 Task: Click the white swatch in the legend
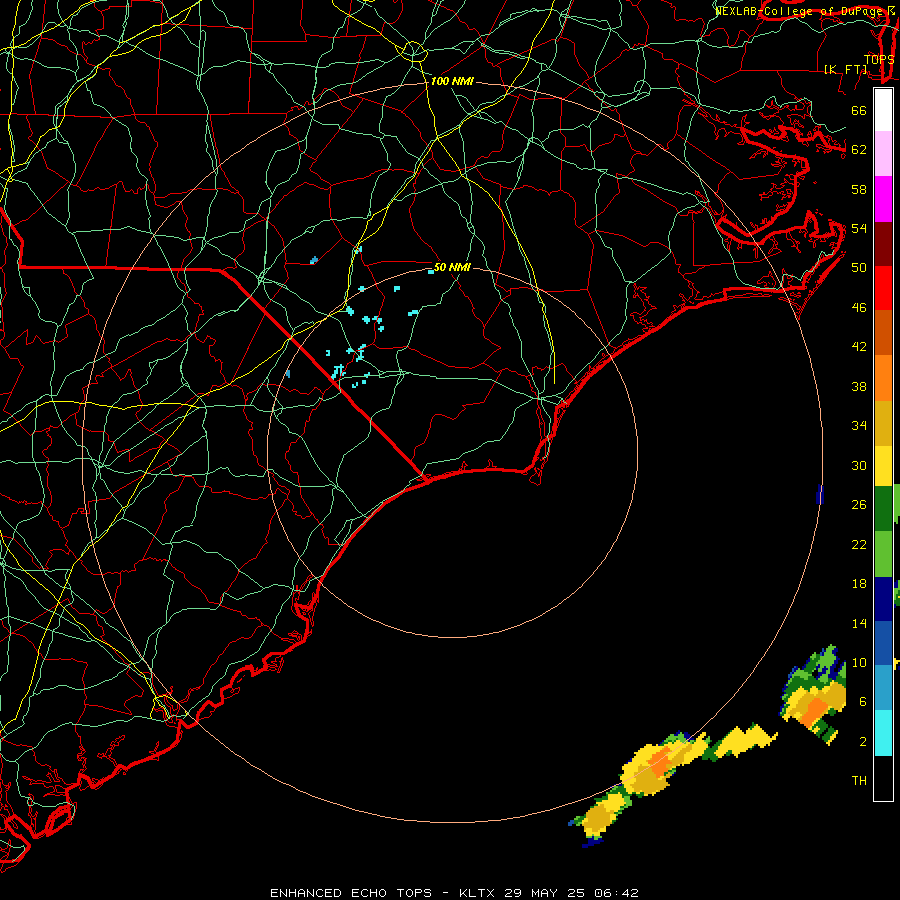883,110
